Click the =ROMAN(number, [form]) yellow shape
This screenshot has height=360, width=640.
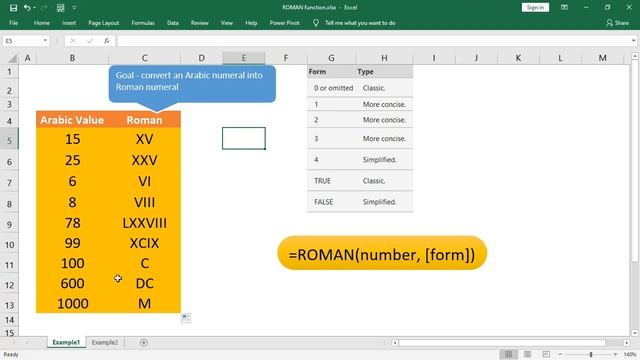pyautogui.click(x=382, y=253)
